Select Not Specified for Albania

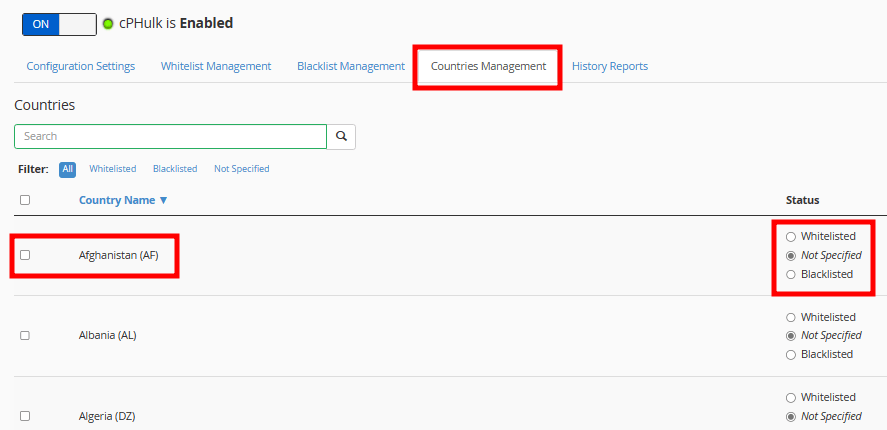coord(791,336)
